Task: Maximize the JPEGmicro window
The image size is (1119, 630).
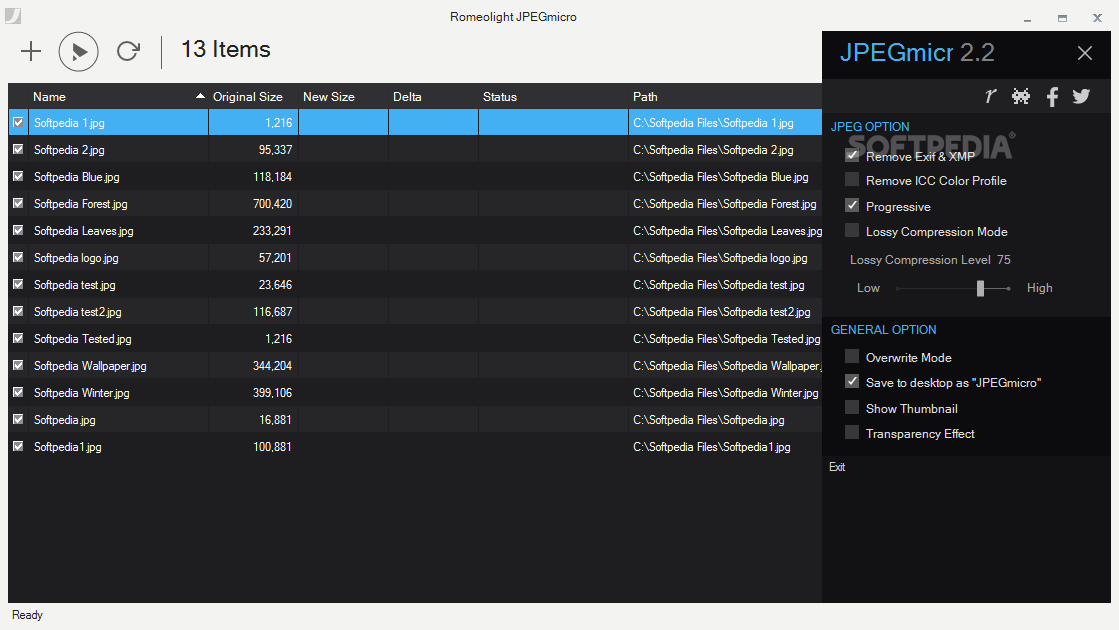Action: click(x=1063, y=18)
